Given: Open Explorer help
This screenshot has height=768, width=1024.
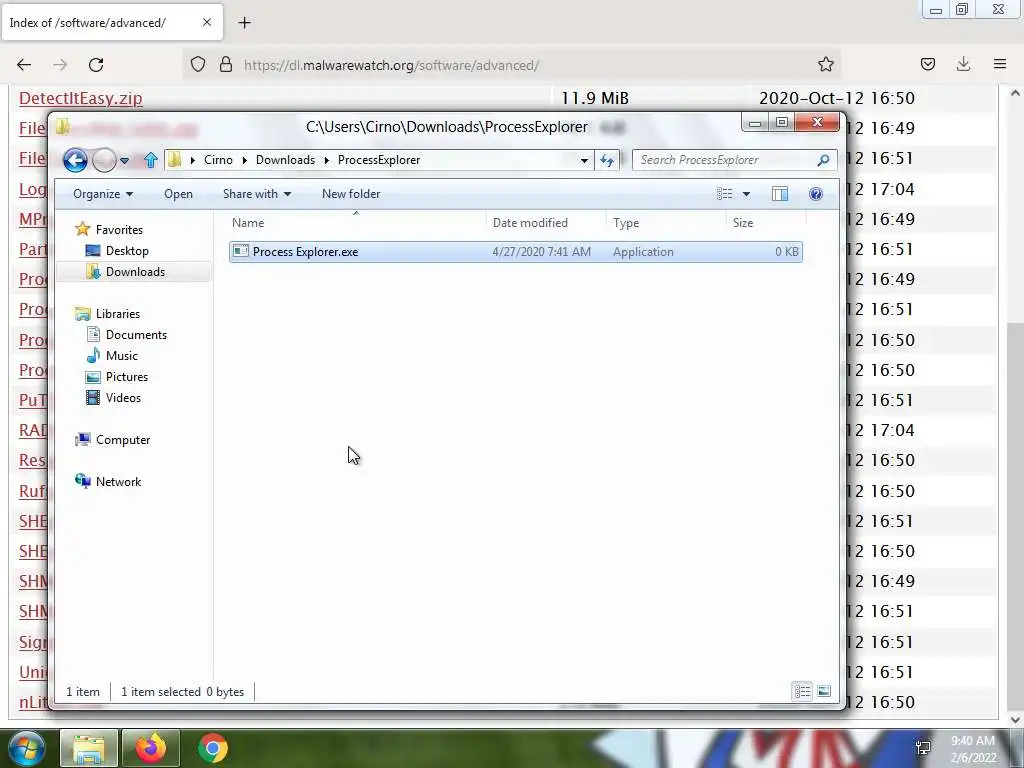Looking at the screenshot, I should [816, 194].
